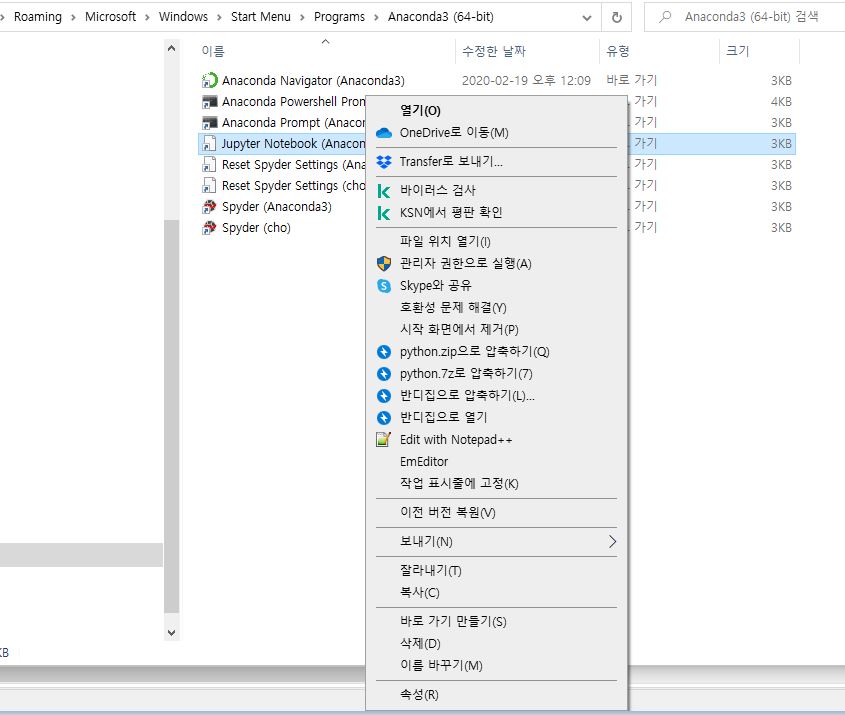The height and width of the screenshot is (715, 845).
Task: Click the admin shield icon
Action: [x=384, y=263]
